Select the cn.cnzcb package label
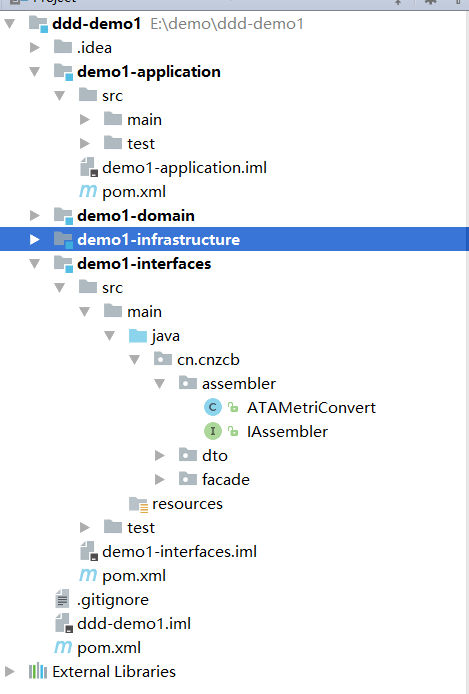The height and width of the screenshot is (694, 469). coord(208,360)
